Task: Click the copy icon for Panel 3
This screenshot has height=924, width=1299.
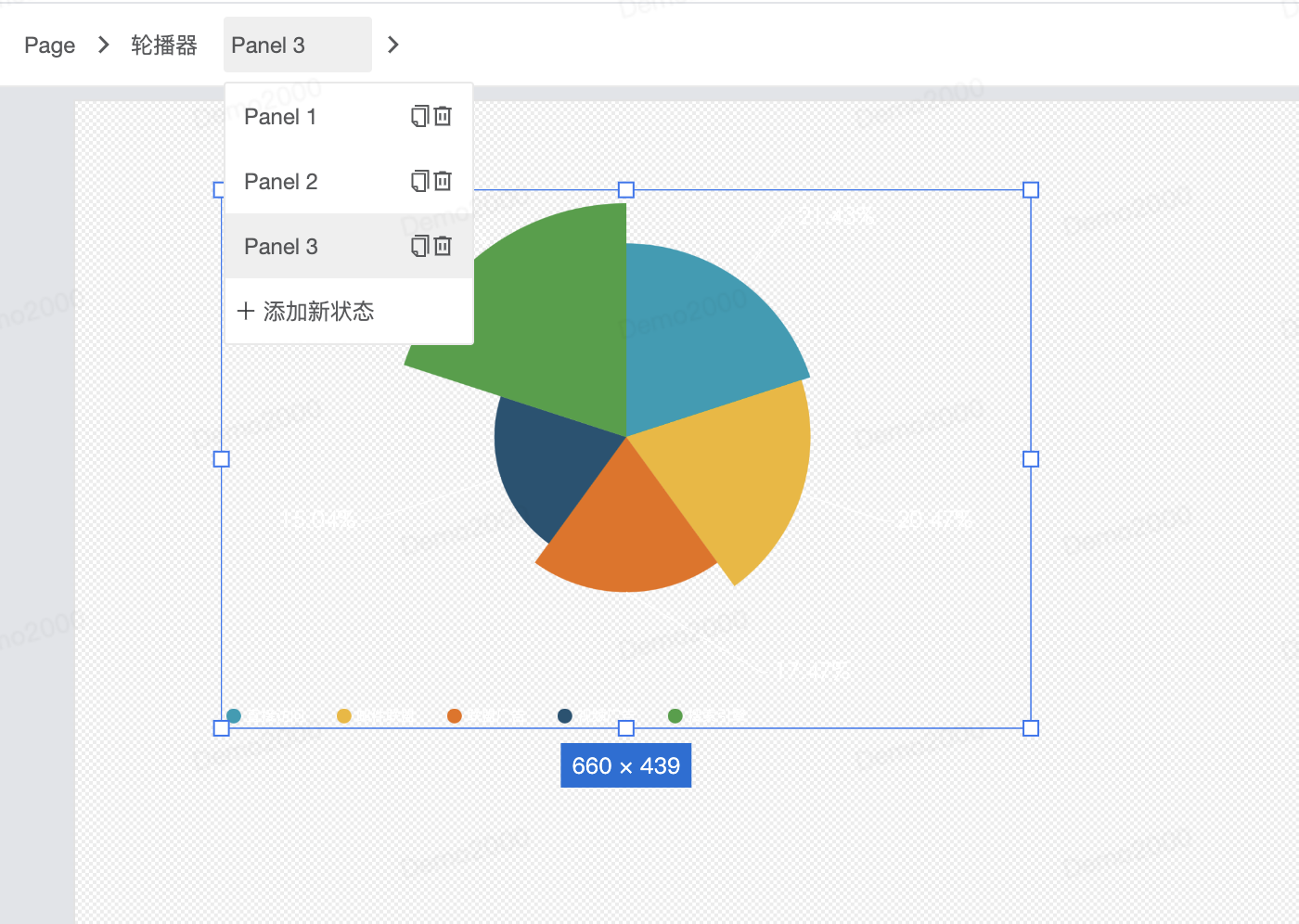Action: 419,246
